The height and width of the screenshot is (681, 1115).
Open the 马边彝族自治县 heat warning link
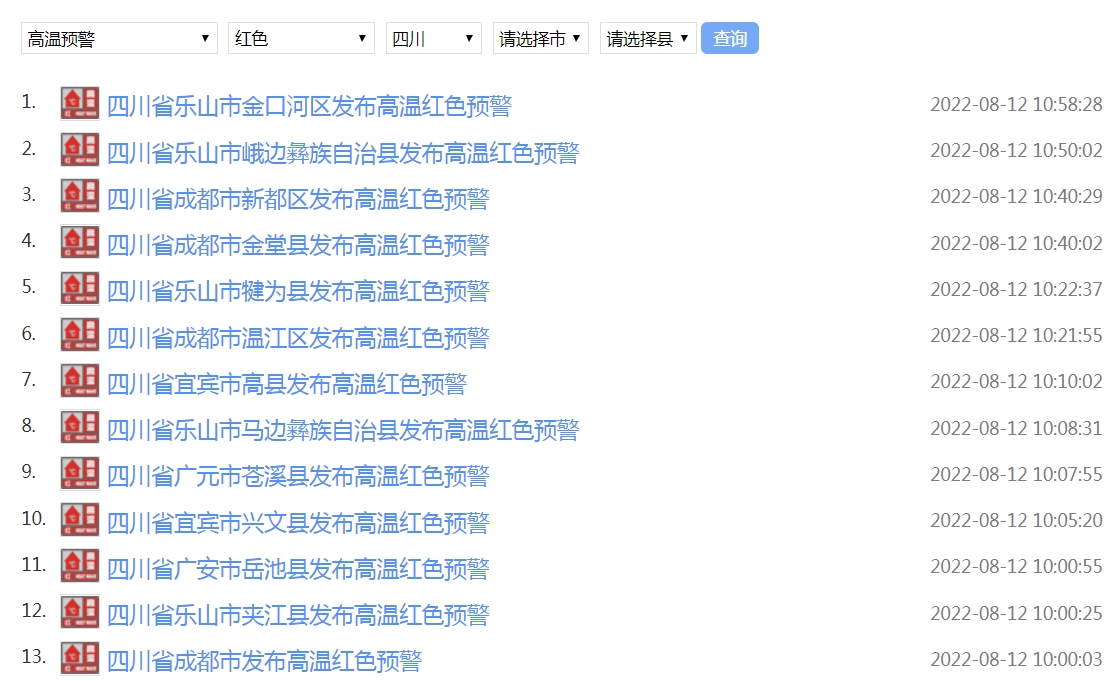(x=343, y=430)
